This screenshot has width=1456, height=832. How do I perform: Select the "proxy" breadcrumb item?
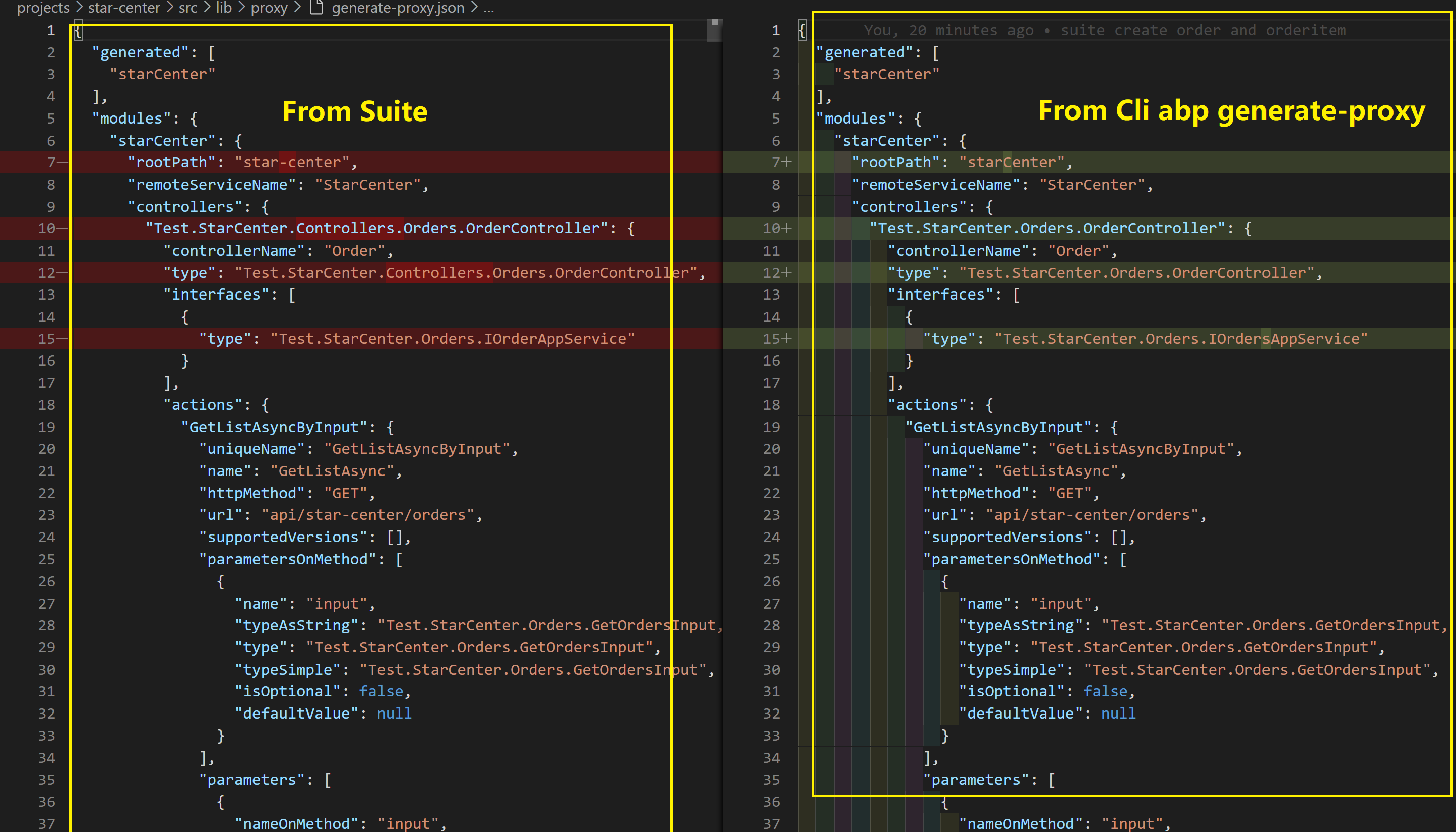tap(269, 8)
